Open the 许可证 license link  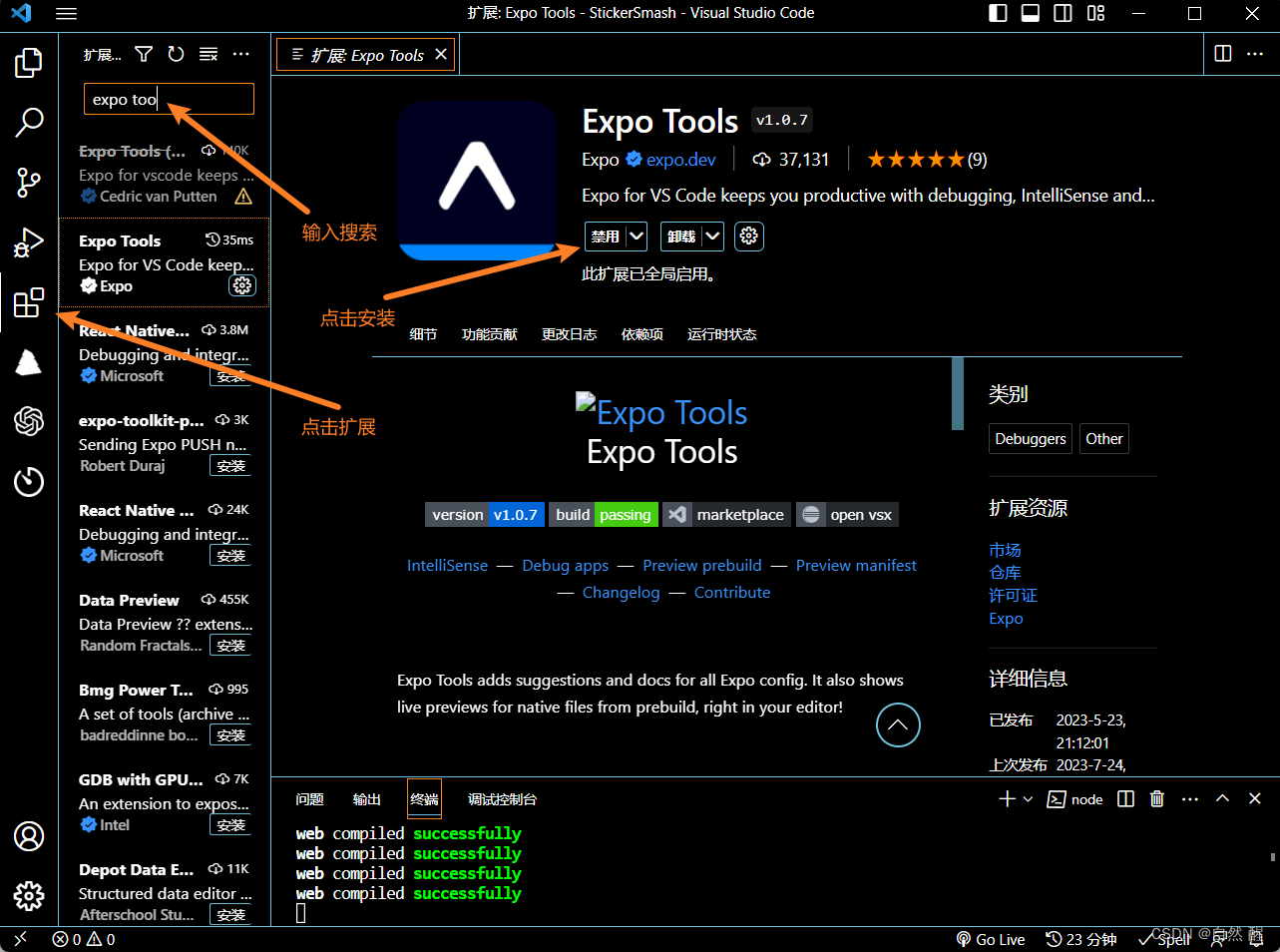tap(1013, 596)
